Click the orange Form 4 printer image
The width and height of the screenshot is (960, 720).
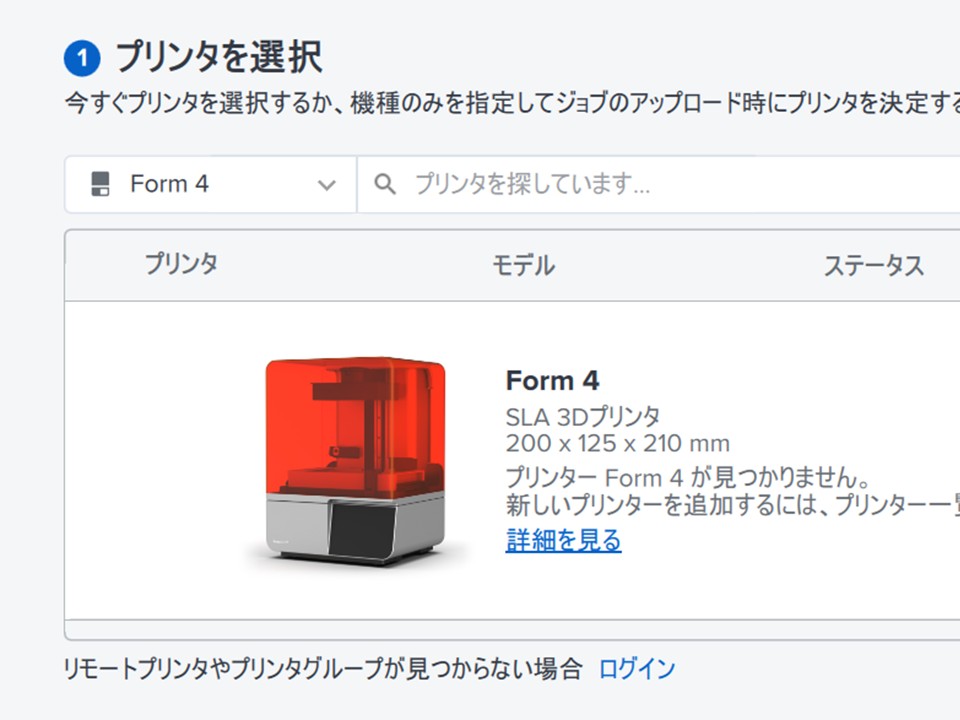pyautogui.click(x=355, y=460)
